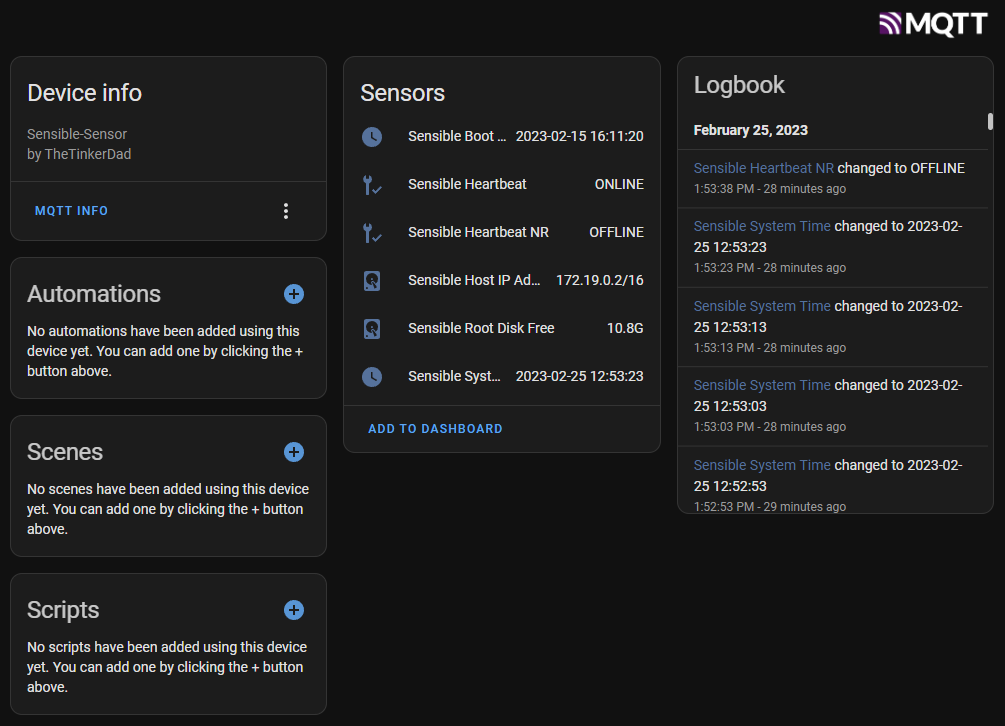The width and height of the screenshot is (1005, 726).
Task: Click ADD TO DASHBOARD button
Action: 435,429
